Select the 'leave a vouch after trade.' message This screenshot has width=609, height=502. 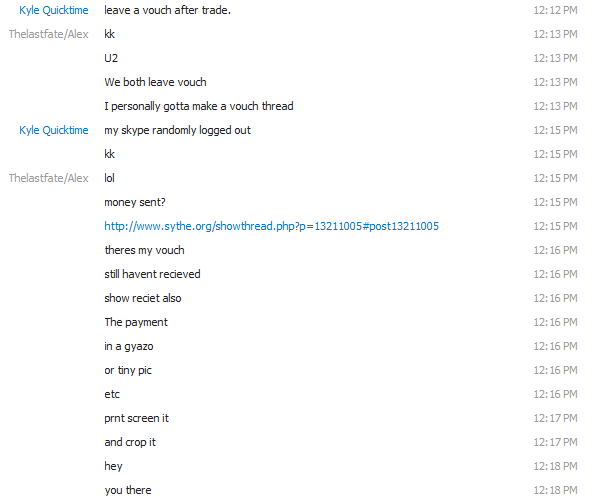click(x=167, y=10)
